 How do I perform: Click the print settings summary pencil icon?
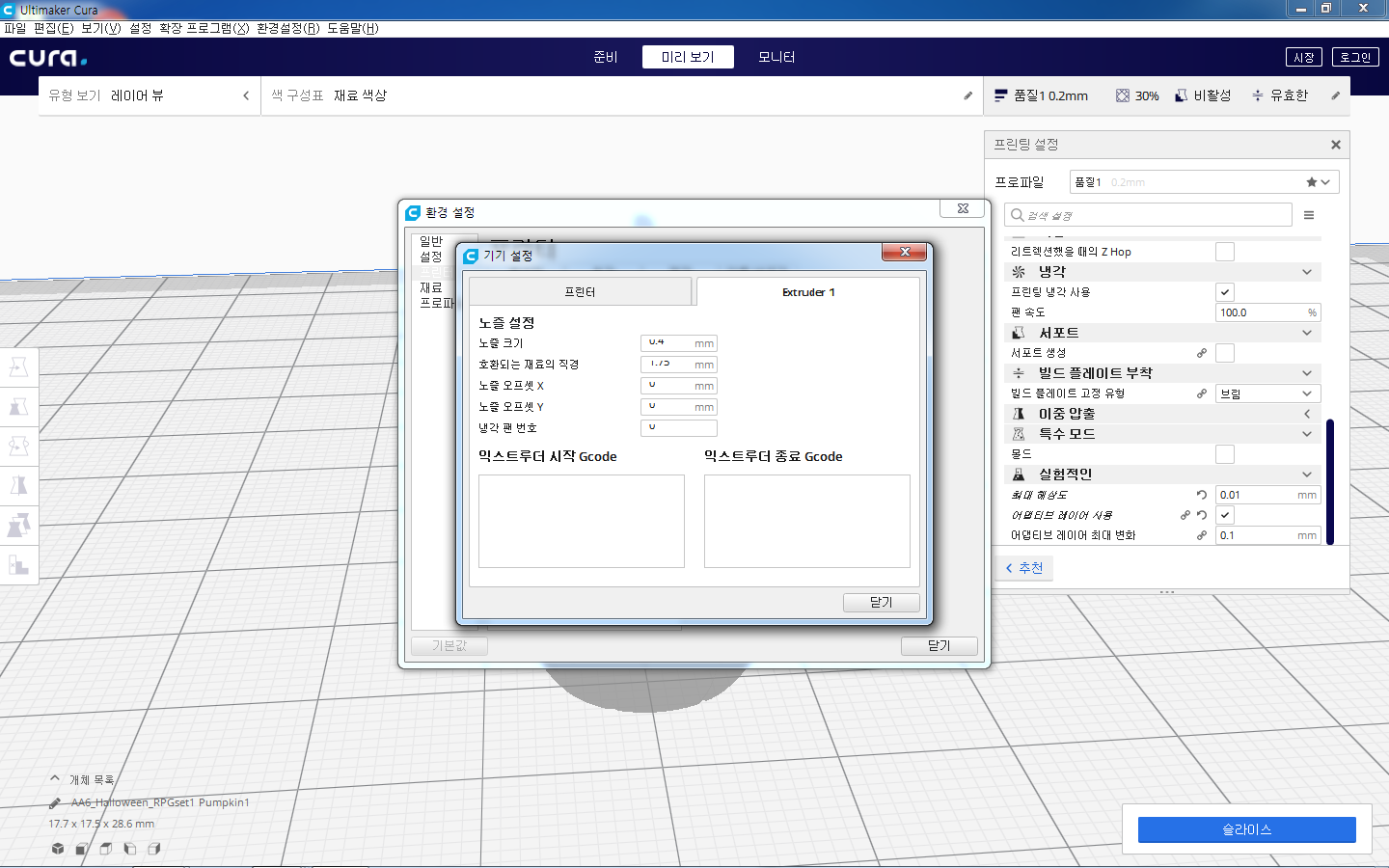pos(1335,95)
